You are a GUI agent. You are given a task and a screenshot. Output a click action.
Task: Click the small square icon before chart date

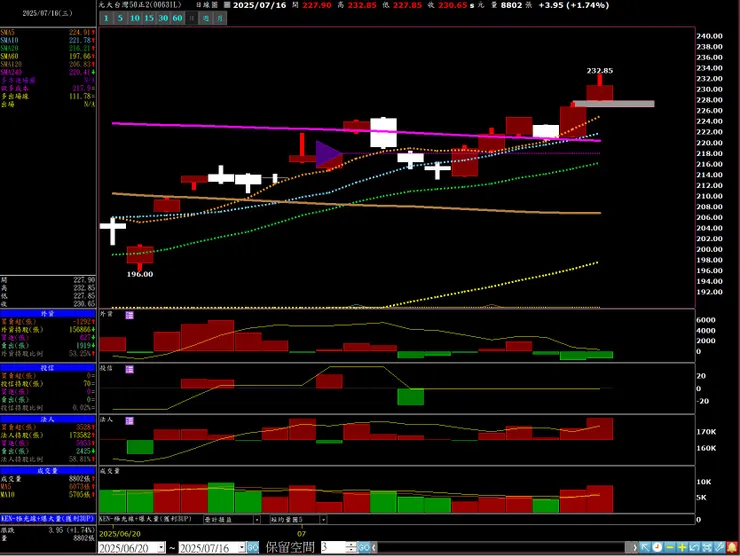(x=227, y=5)
